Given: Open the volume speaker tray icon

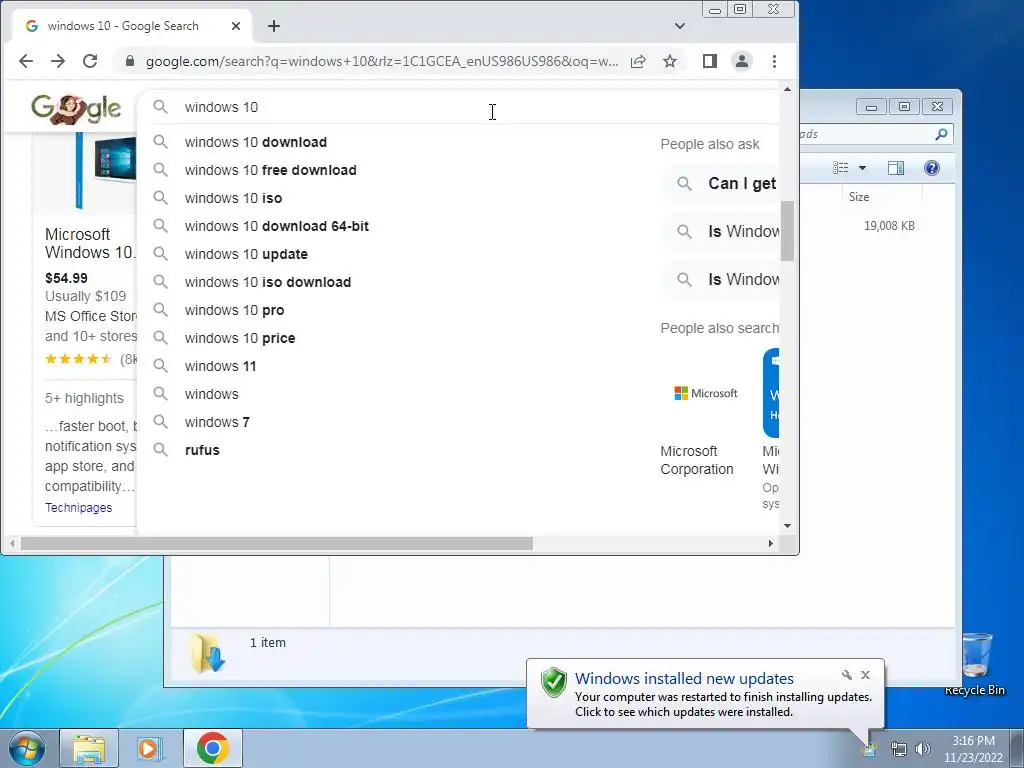Looking at the screenshot, I should [923, 748].
